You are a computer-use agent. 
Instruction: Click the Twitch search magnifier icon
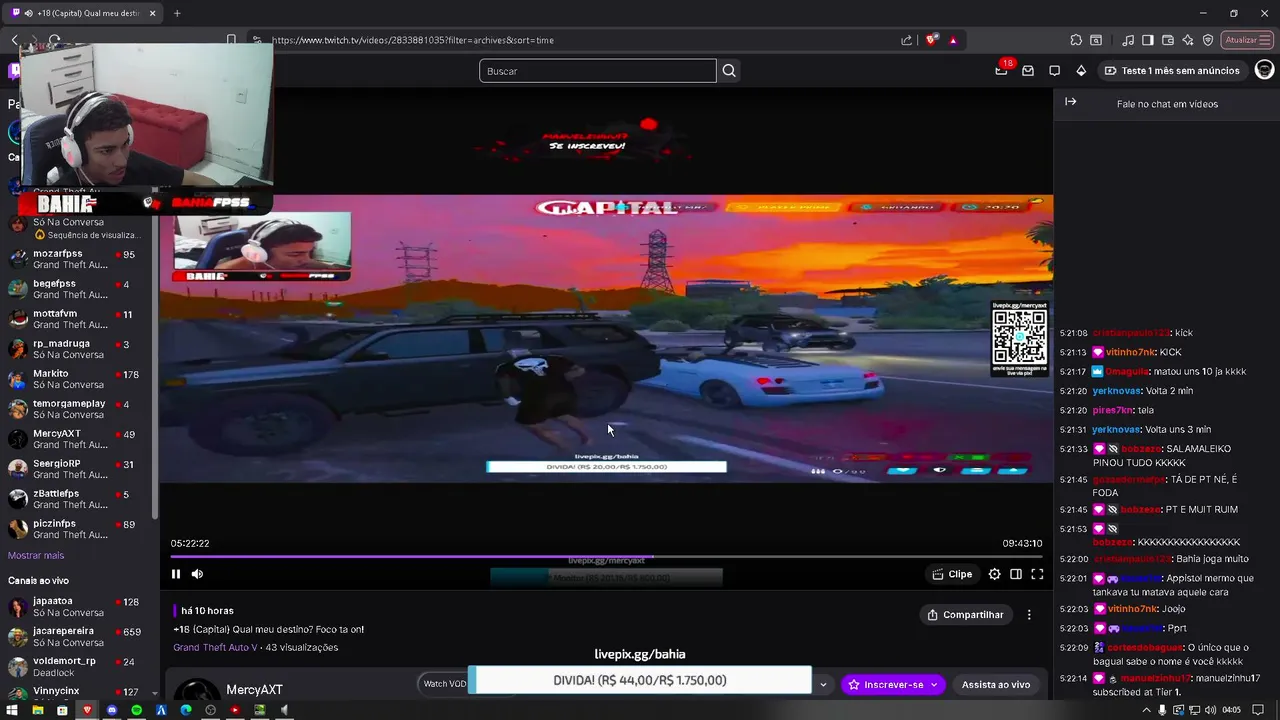[x=729, y=71]
